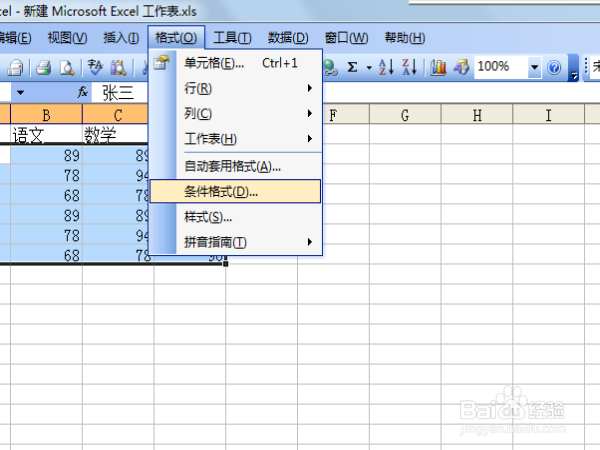Select column I header
This screenshot has width=600, height=450.
coord(548,114)
